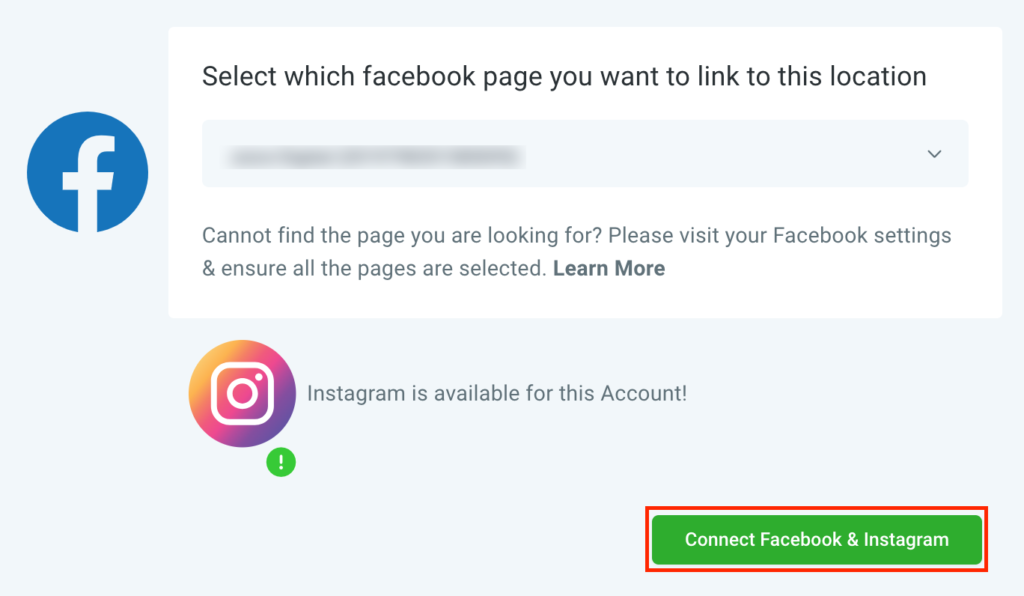Click the small flash dot in Instagram logo
Viewport: 1024px width, 596px height.
pyautogui.click(x=259, y=377)
